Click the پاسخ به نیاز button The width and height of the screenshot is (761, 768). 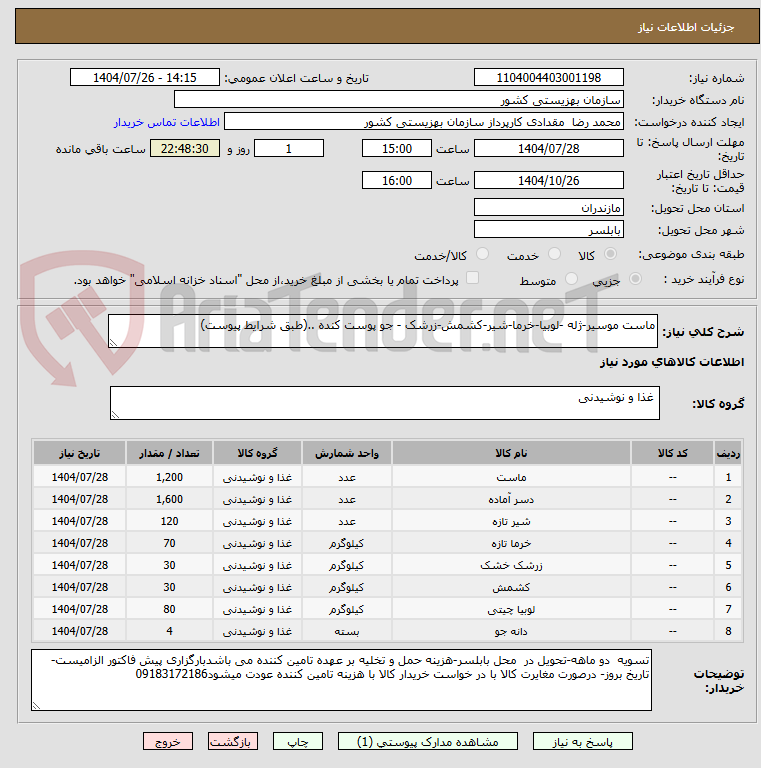(582, 742)
